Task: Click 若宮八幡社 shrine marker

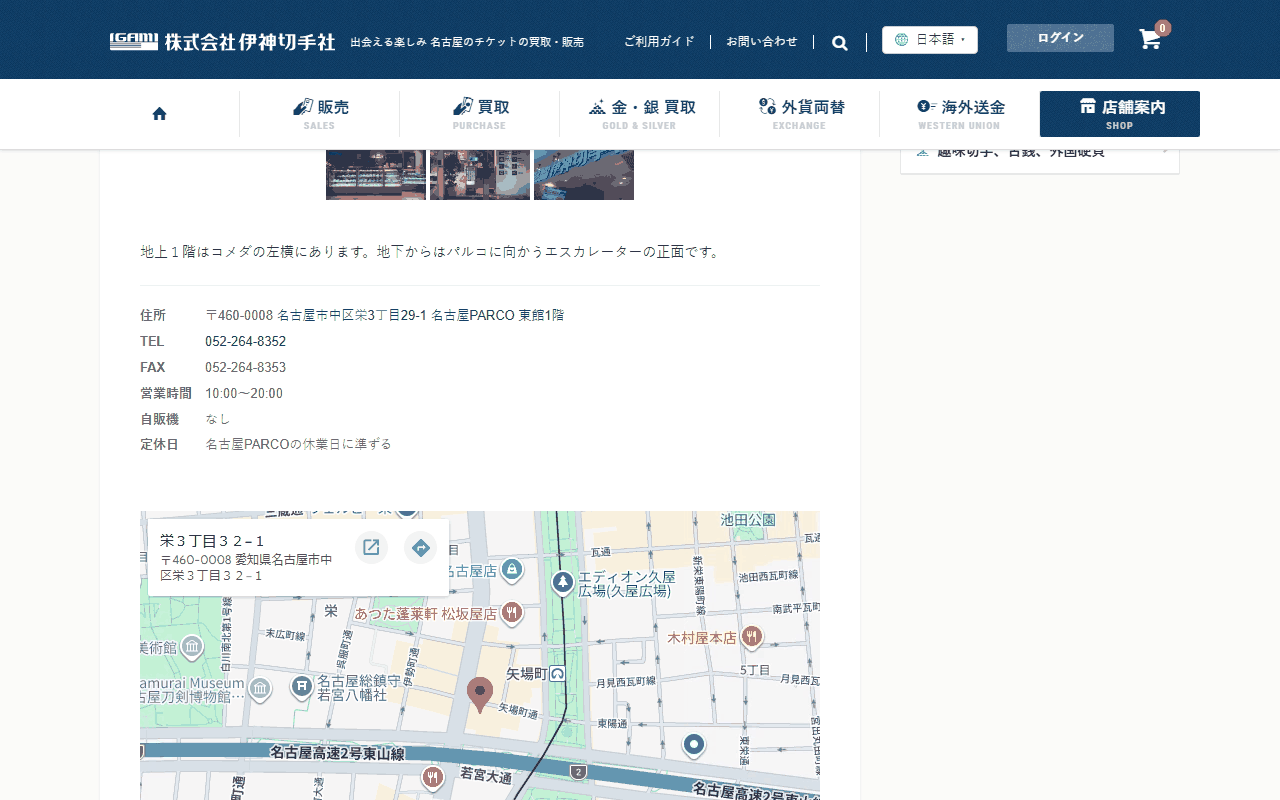Action: (x=301, y=686)
